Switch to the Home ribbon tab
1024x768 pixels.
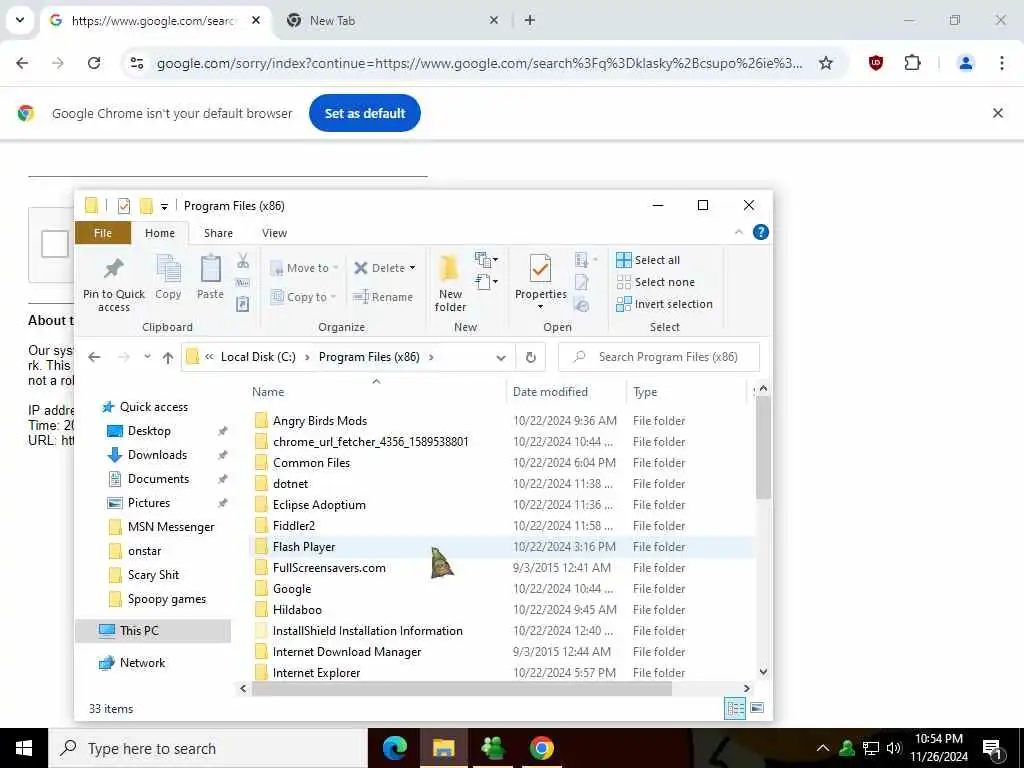(x=160, y=233)
